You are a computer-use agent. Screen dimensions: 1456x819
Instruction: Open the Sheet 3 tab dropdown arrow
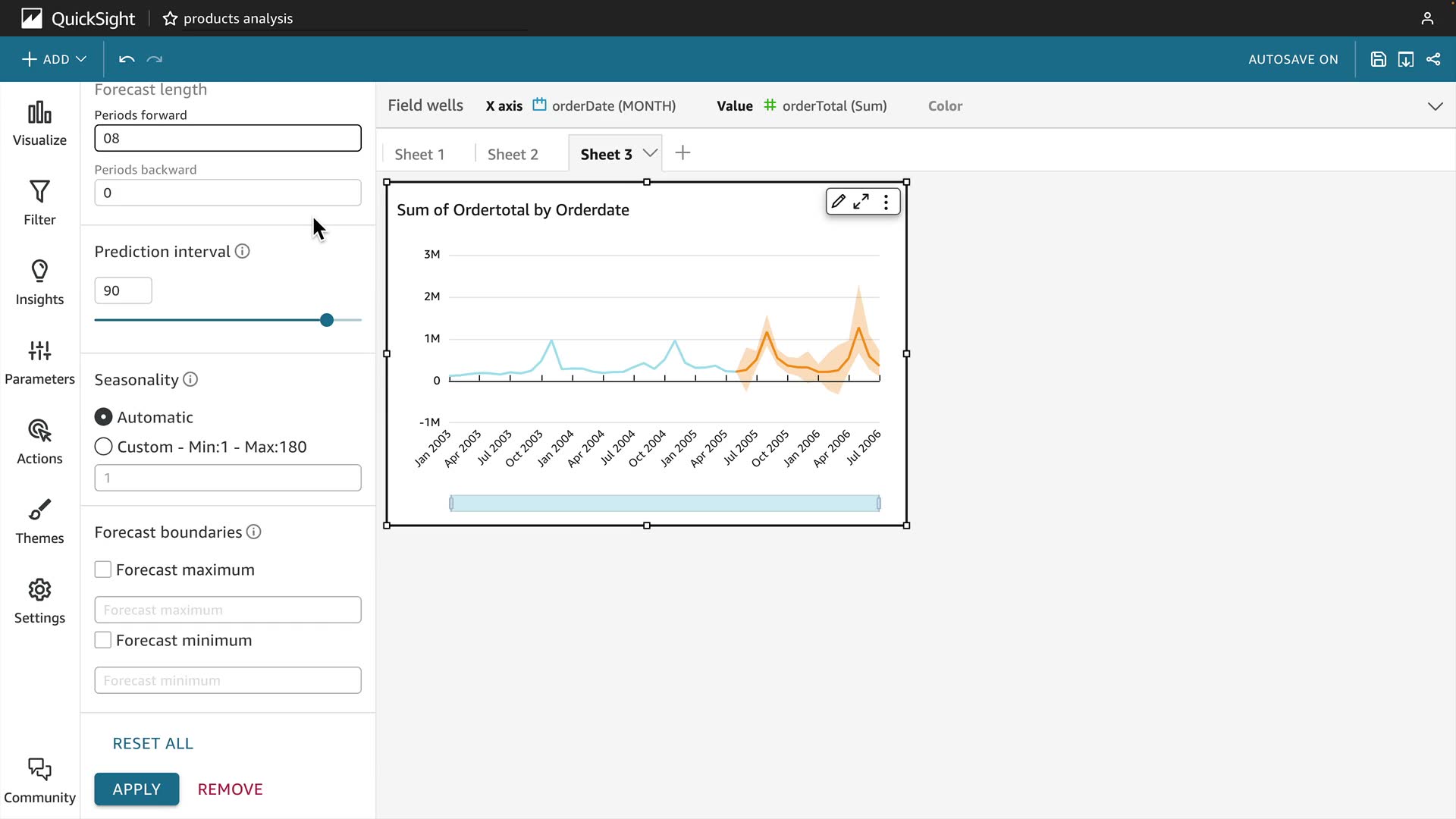click(x=650, y=153)
